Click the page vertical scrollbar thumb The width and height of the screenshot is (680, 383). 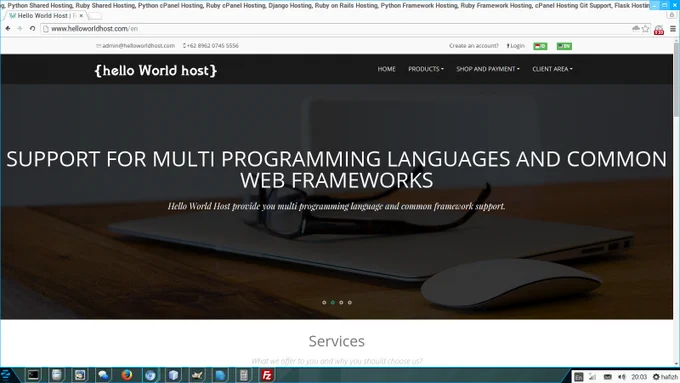pos(676,79)
